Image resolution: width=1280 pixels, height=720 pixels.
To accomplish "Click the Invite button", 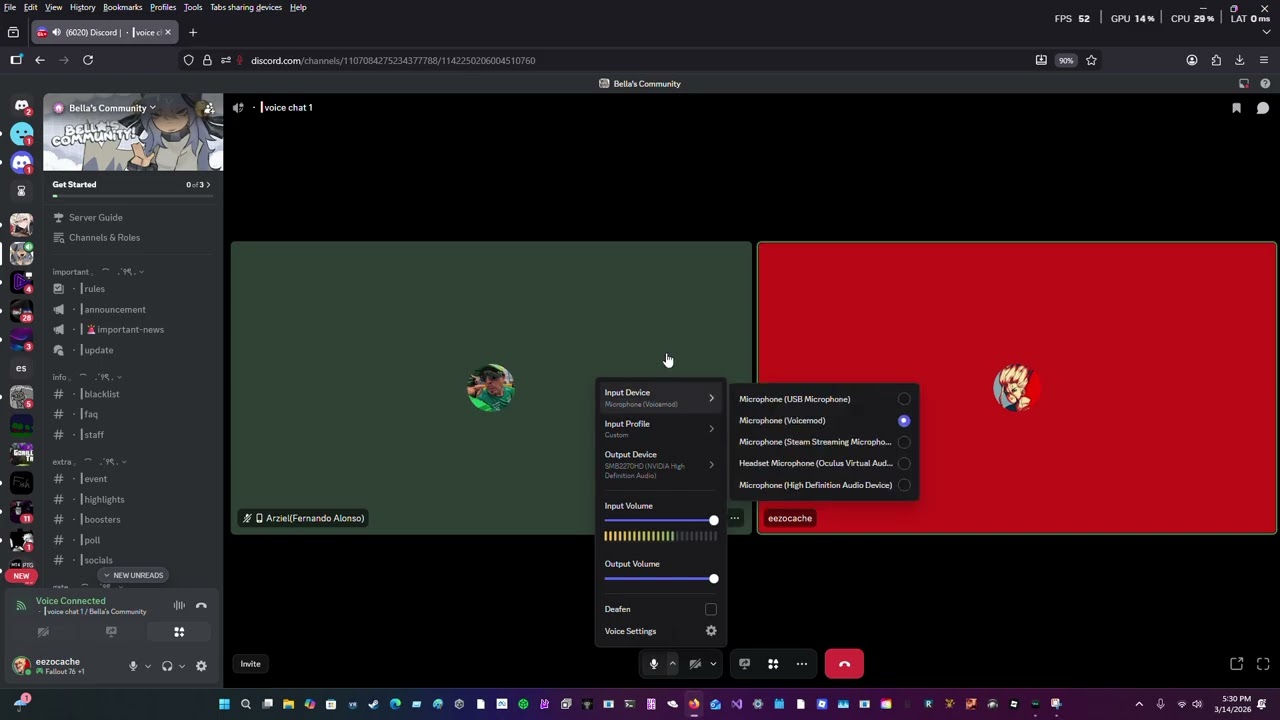I will [250, 664].
